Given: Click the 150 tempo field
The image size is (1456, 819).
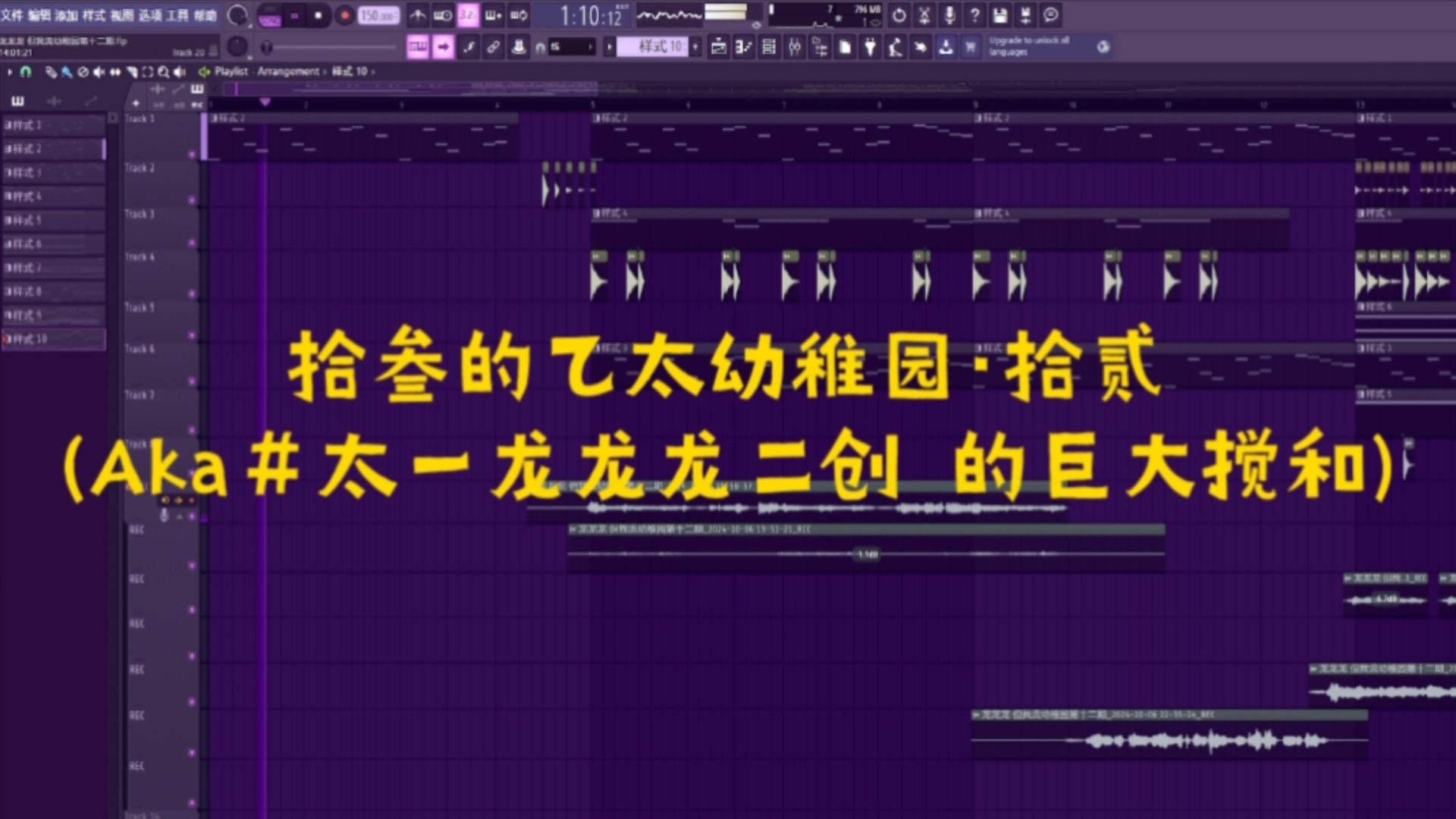Looking at the screenshot, I should pyautogui.click(x=378, y=15).
